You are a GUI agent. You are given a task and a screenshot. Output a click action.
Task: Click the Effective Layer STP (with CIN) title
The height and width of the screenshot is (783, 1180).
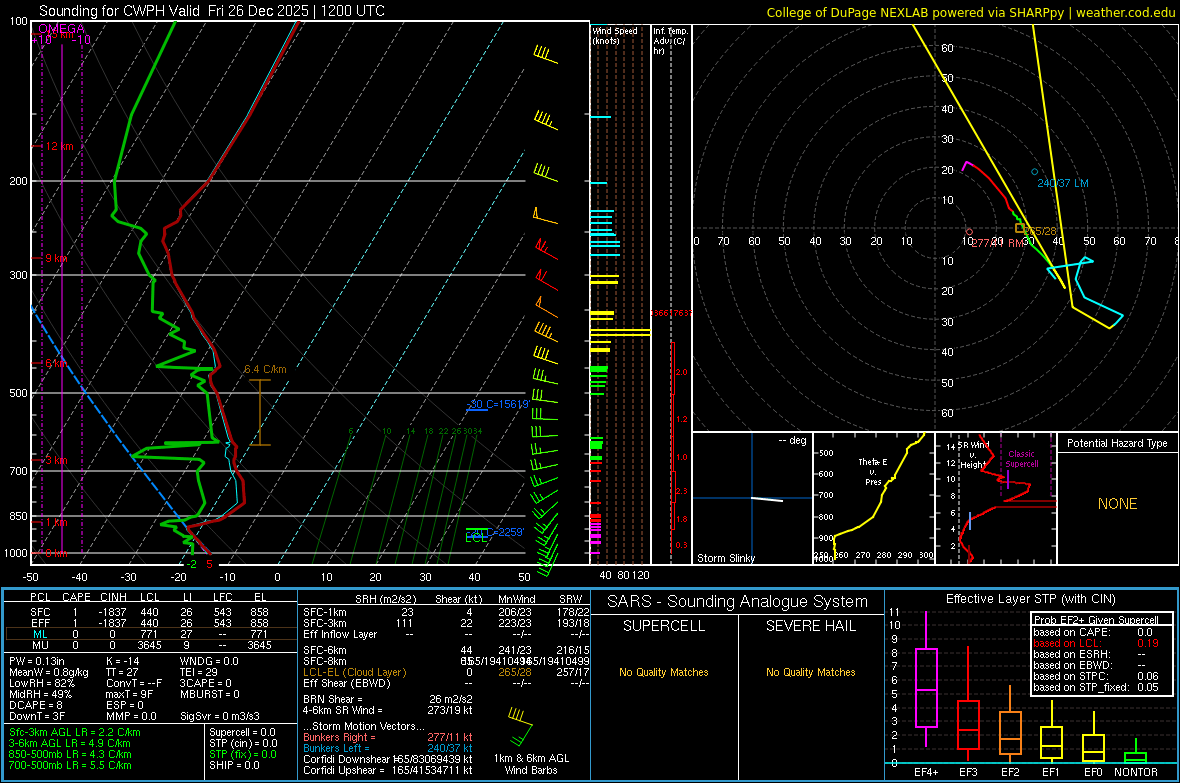[x=1030, y=599]
